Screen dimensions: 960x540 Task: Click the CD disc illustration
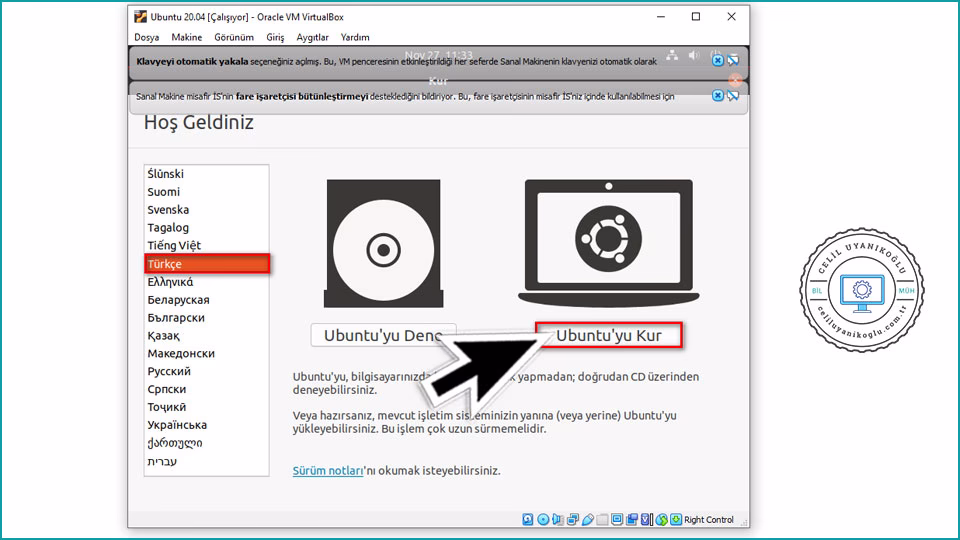click(x=383, y=243)
